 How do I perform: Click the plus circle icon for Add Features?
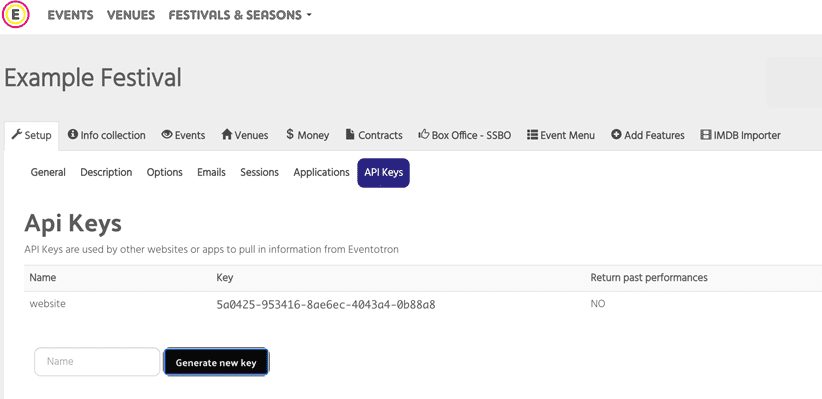pyautogui.click(x=616, y=135)
